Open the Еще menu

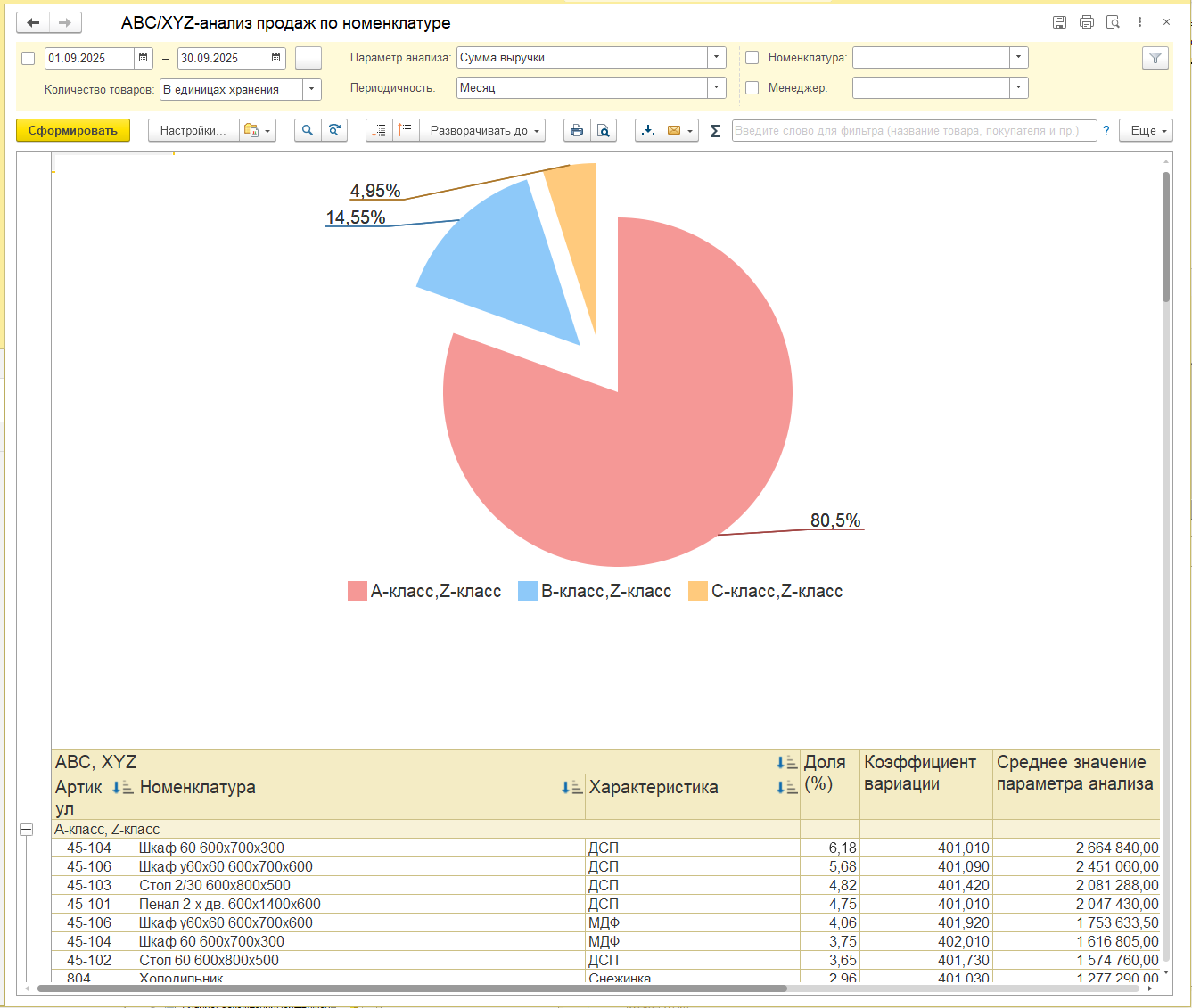[1147, 130]
